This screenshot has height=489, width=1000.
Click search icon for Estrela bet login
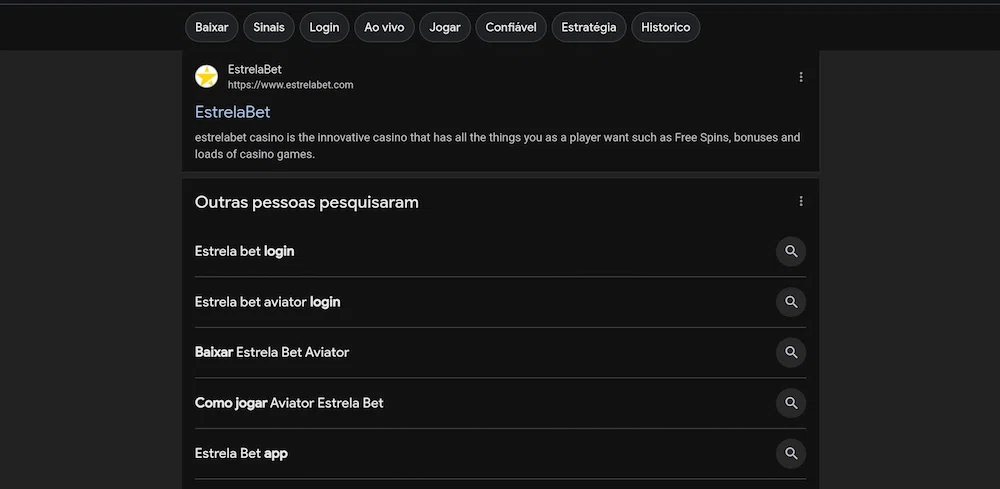tap(791, 251)
